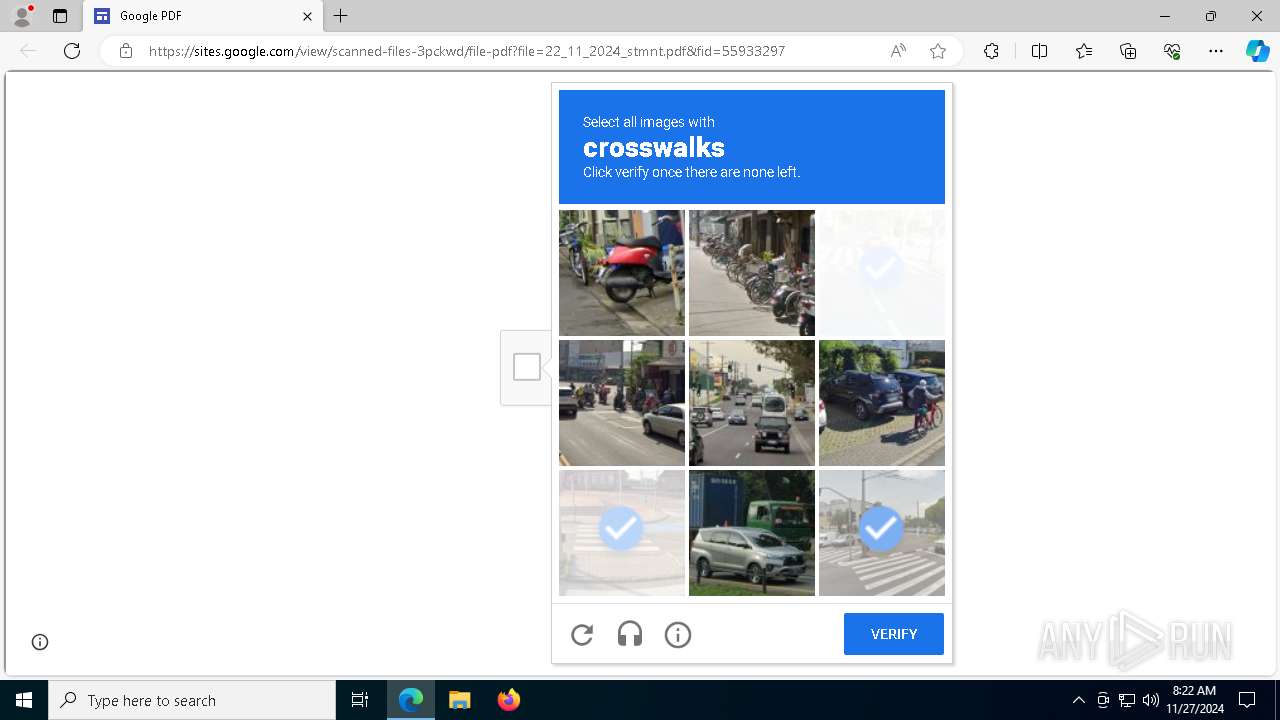Switch to the Google PDF tab
The image size is (1280, 720).
tap(202, 16)
